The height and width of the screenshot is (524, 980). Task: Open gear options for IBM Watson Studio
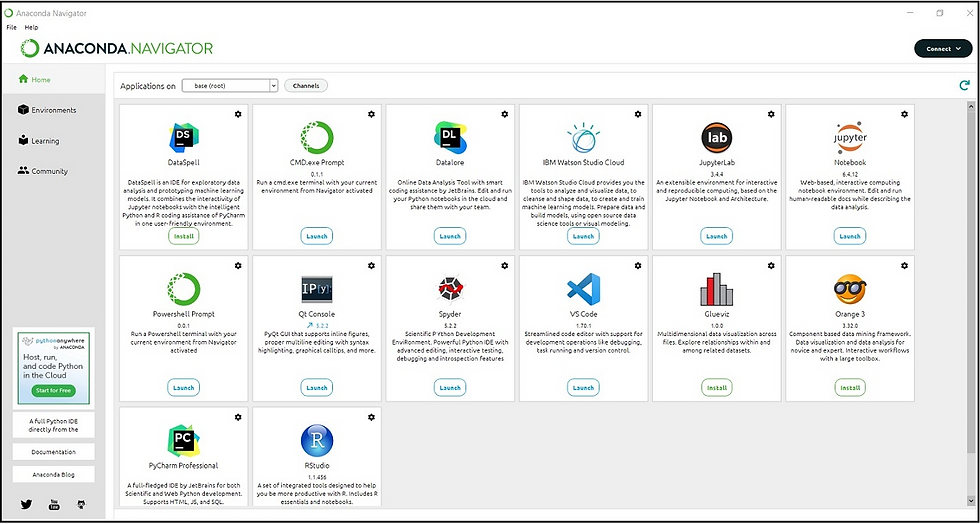638,114
